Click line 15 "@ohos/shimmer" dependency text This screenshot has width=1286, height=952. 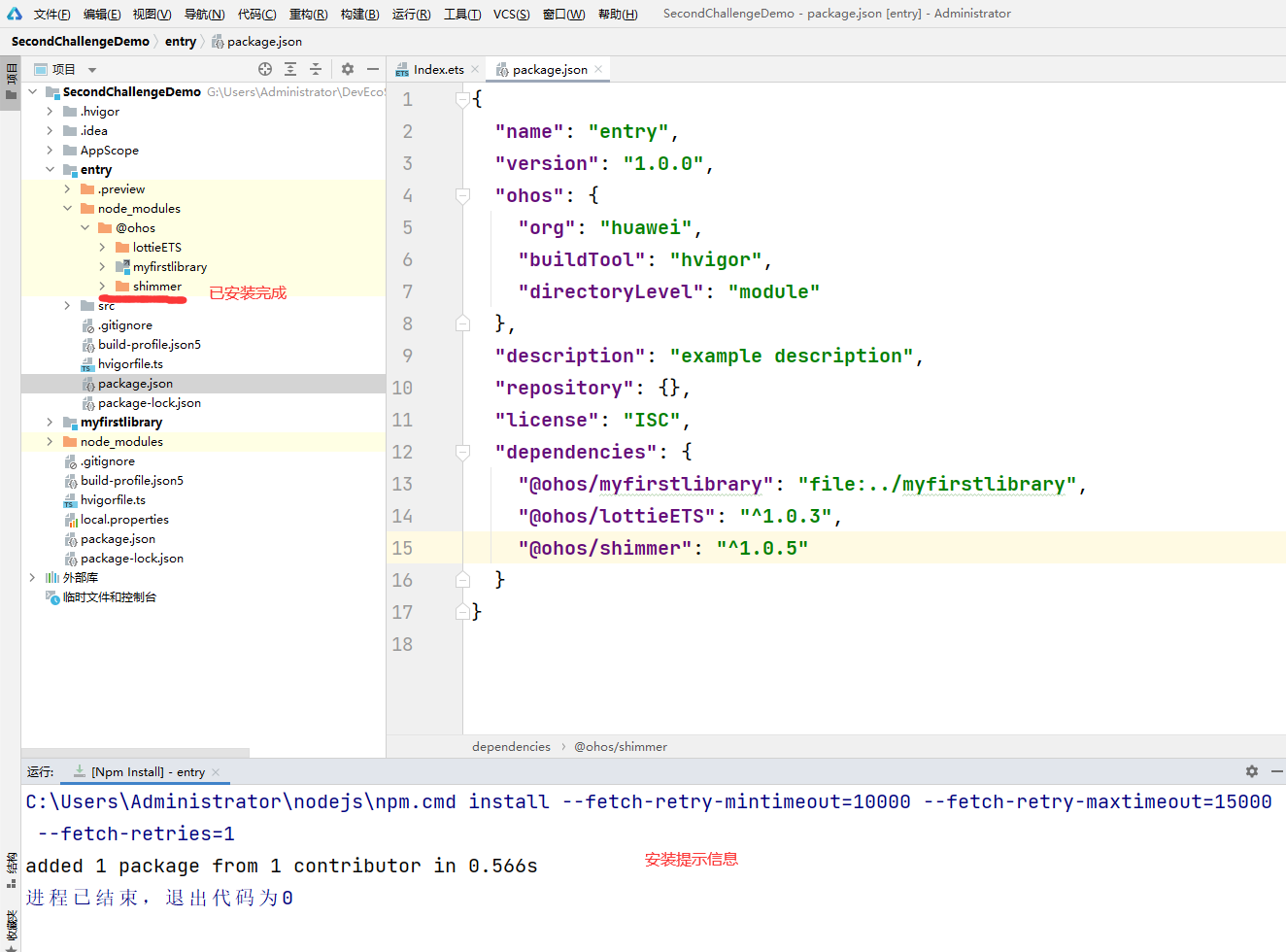click(x=606, y=548)
